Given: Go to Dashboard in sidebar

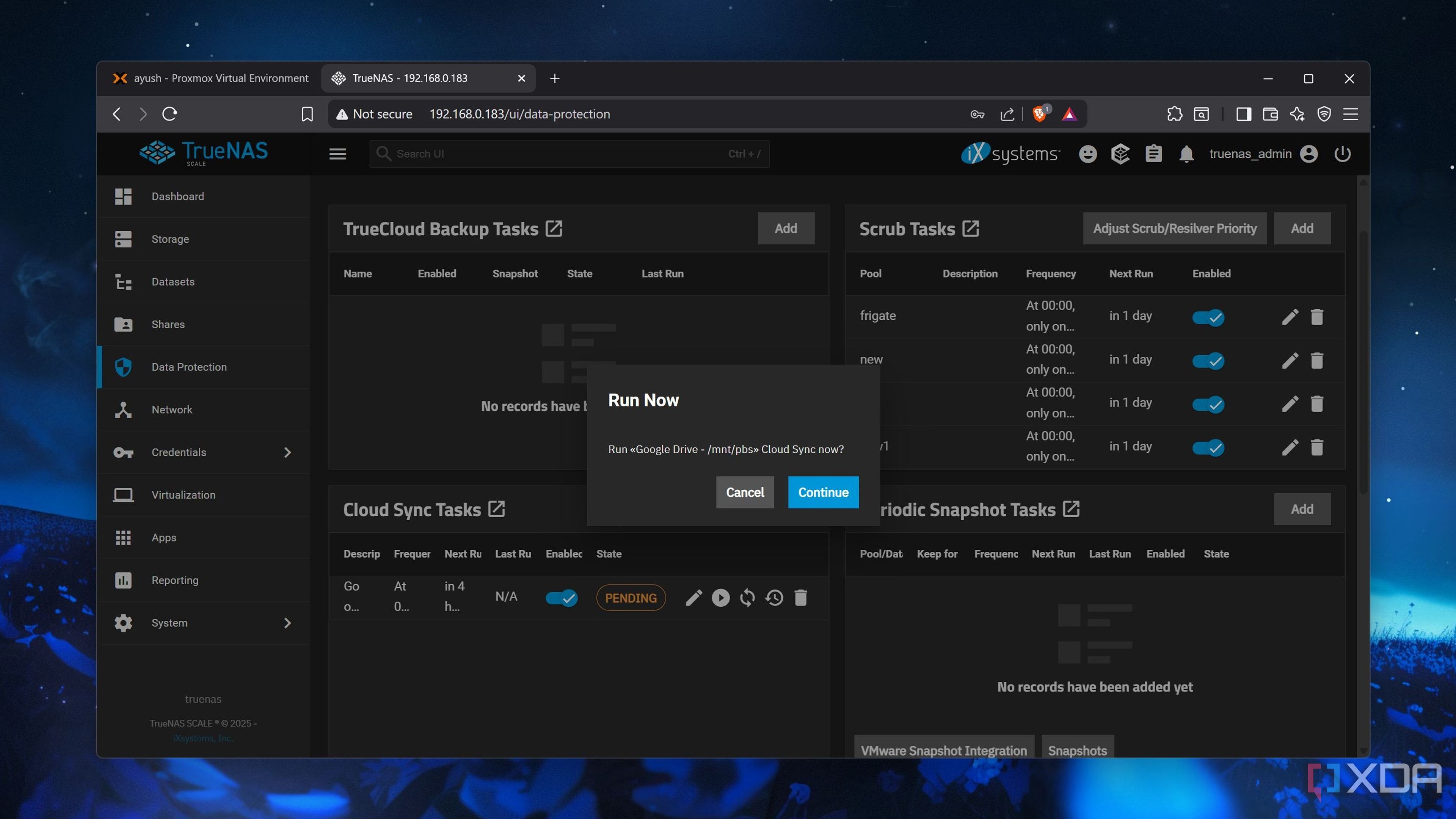Looking at the screenshot, I should (x=204, y=196).
